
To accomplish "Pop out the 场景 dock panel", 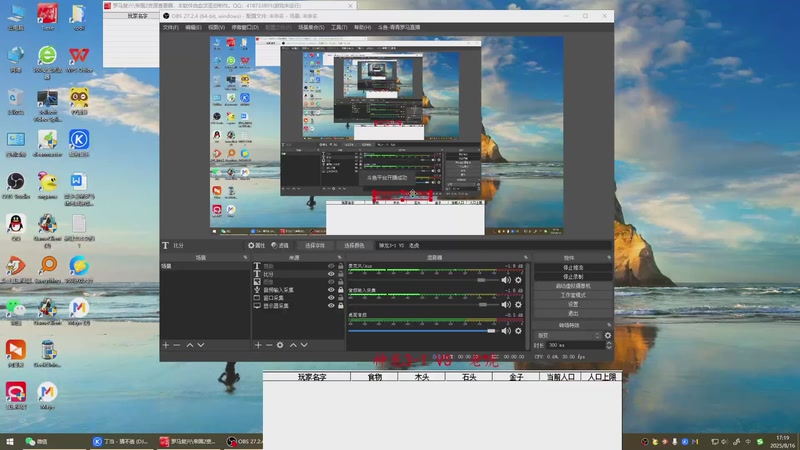I will click(245, 258).
